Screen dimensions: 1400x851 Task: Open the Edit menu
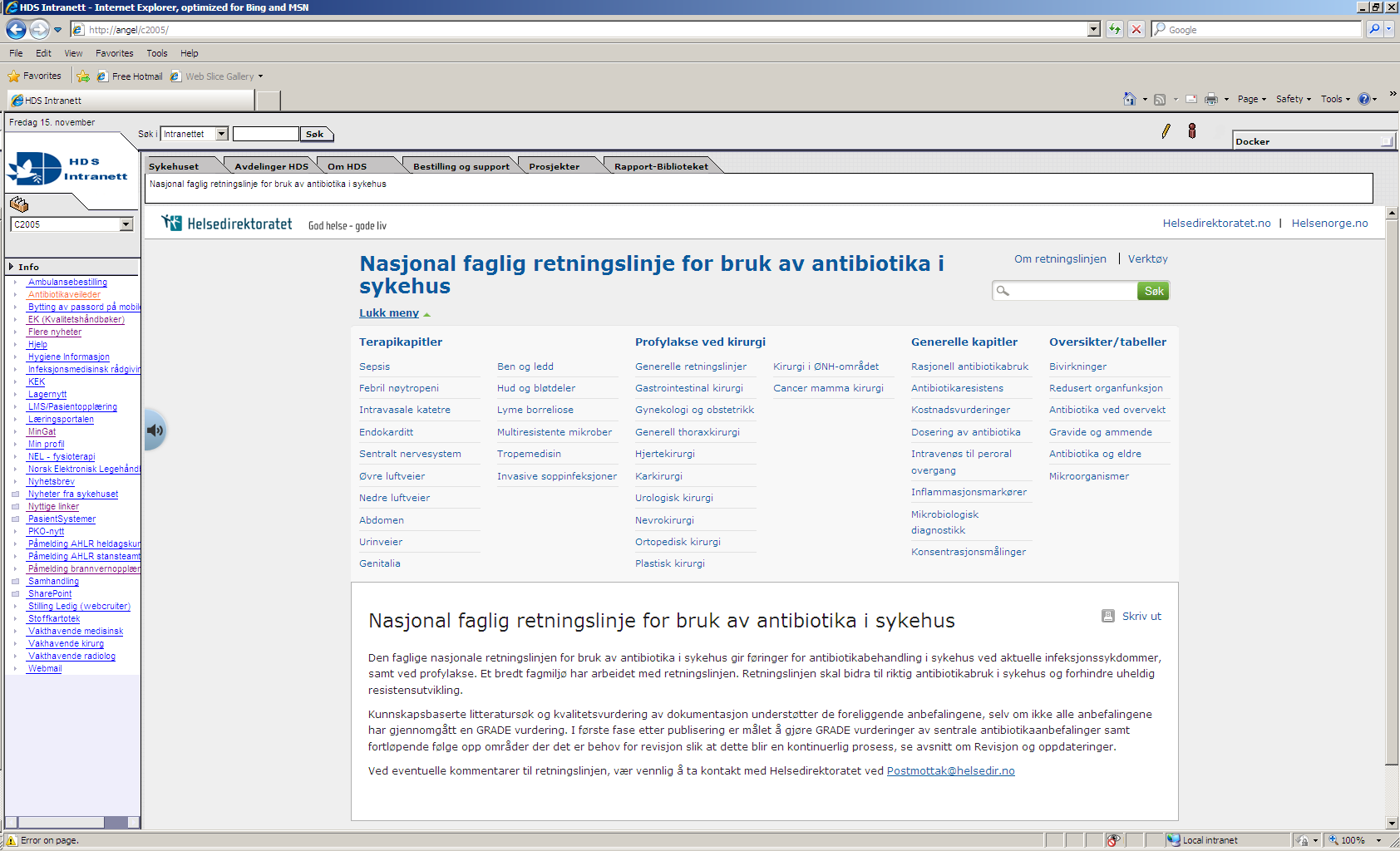pyautogui.click(x=43, y=53)
